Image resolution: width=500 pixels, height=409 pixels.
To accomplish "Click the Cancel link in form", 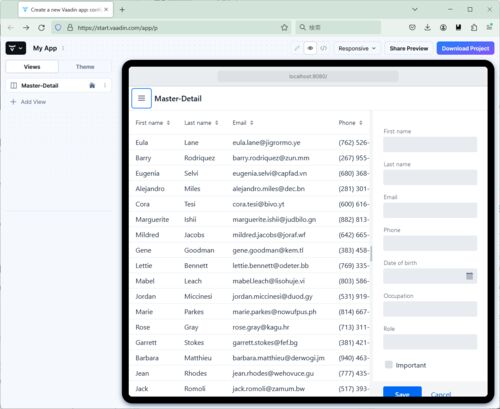I will 441,394.
